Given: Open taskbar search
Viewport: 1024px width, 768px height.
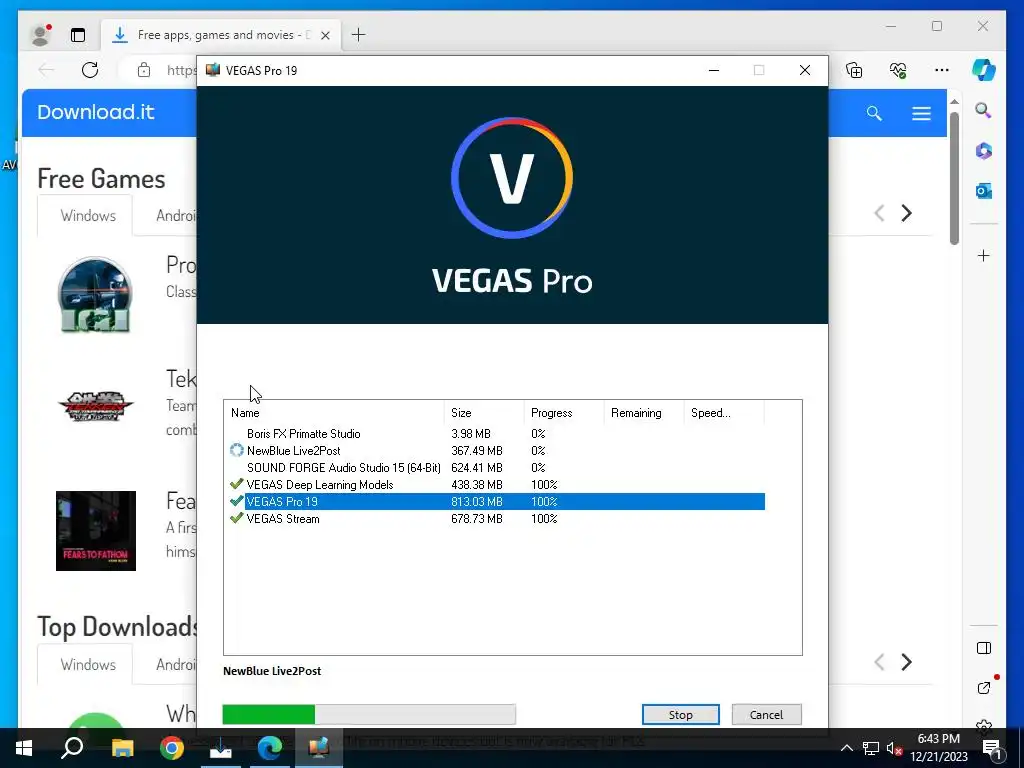Looking at the screenshot, I should [72, 748].
